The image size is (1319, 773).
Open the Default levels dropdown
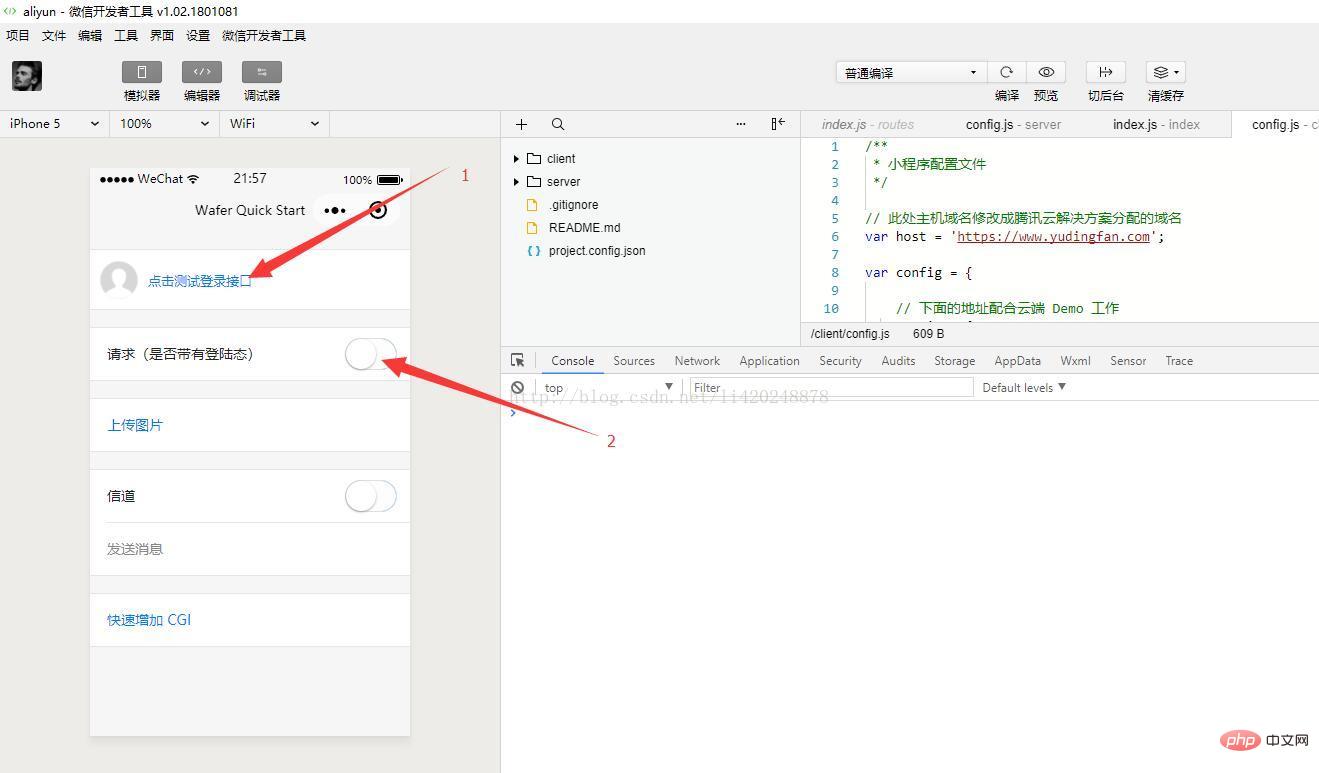pos(1024,387)
